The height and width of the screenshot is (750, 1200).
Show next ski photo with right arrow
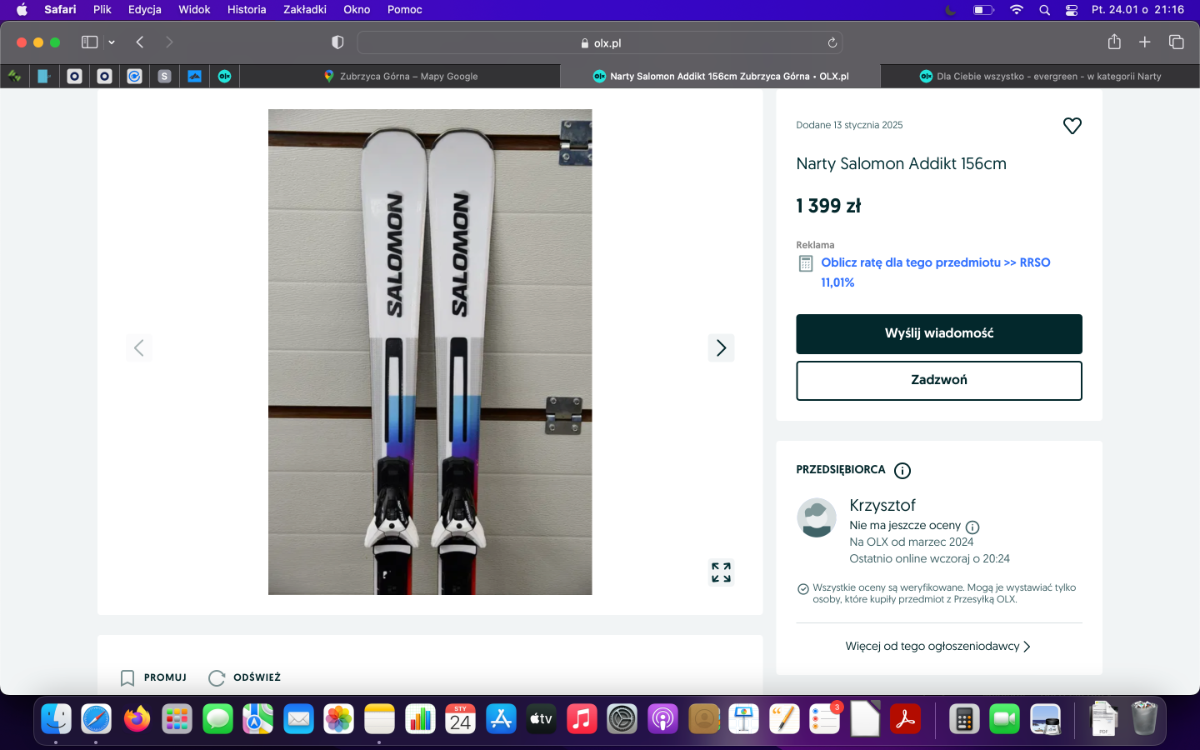point(721,348)
